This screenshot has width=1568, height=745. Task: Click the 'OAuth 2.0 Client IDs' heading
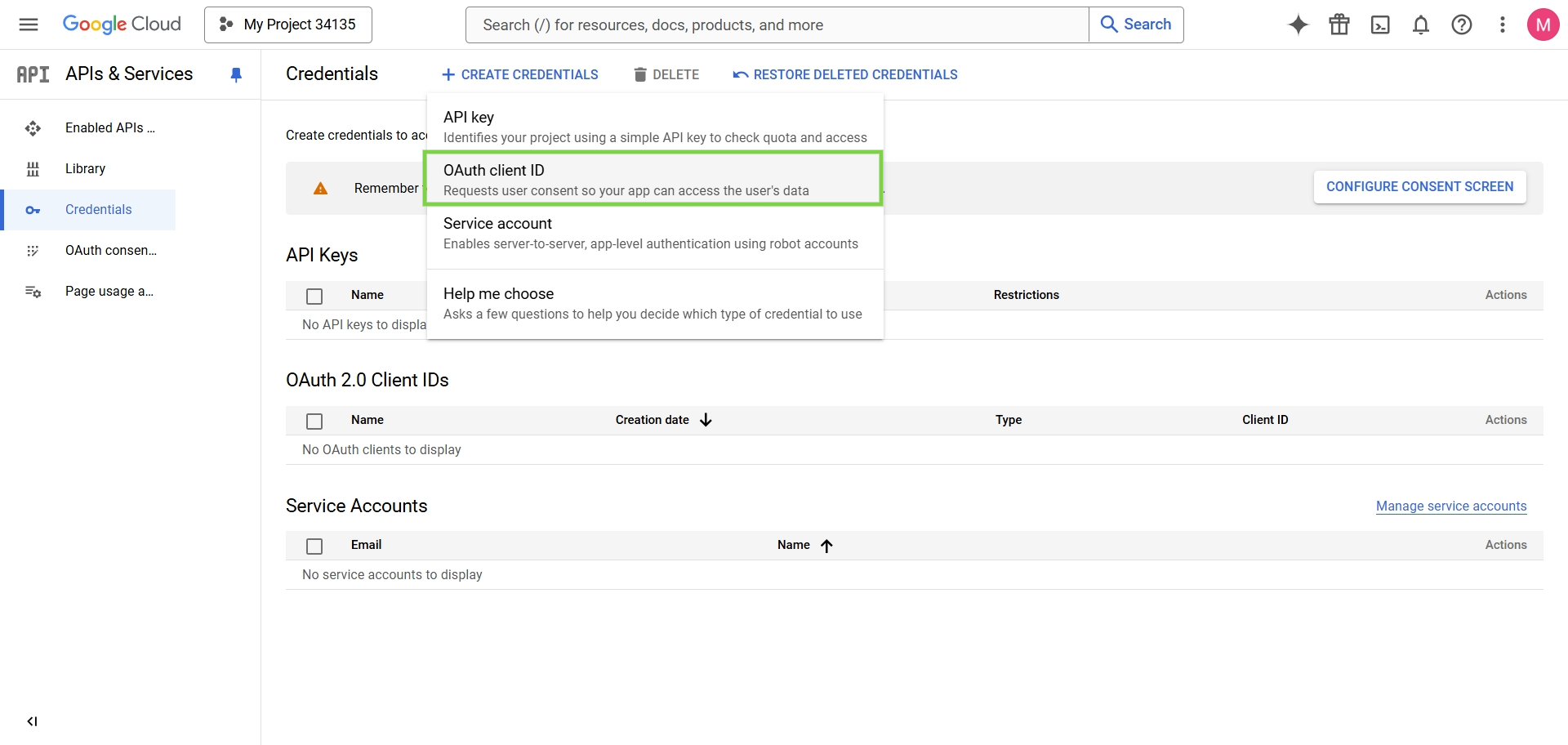[367, 381]
